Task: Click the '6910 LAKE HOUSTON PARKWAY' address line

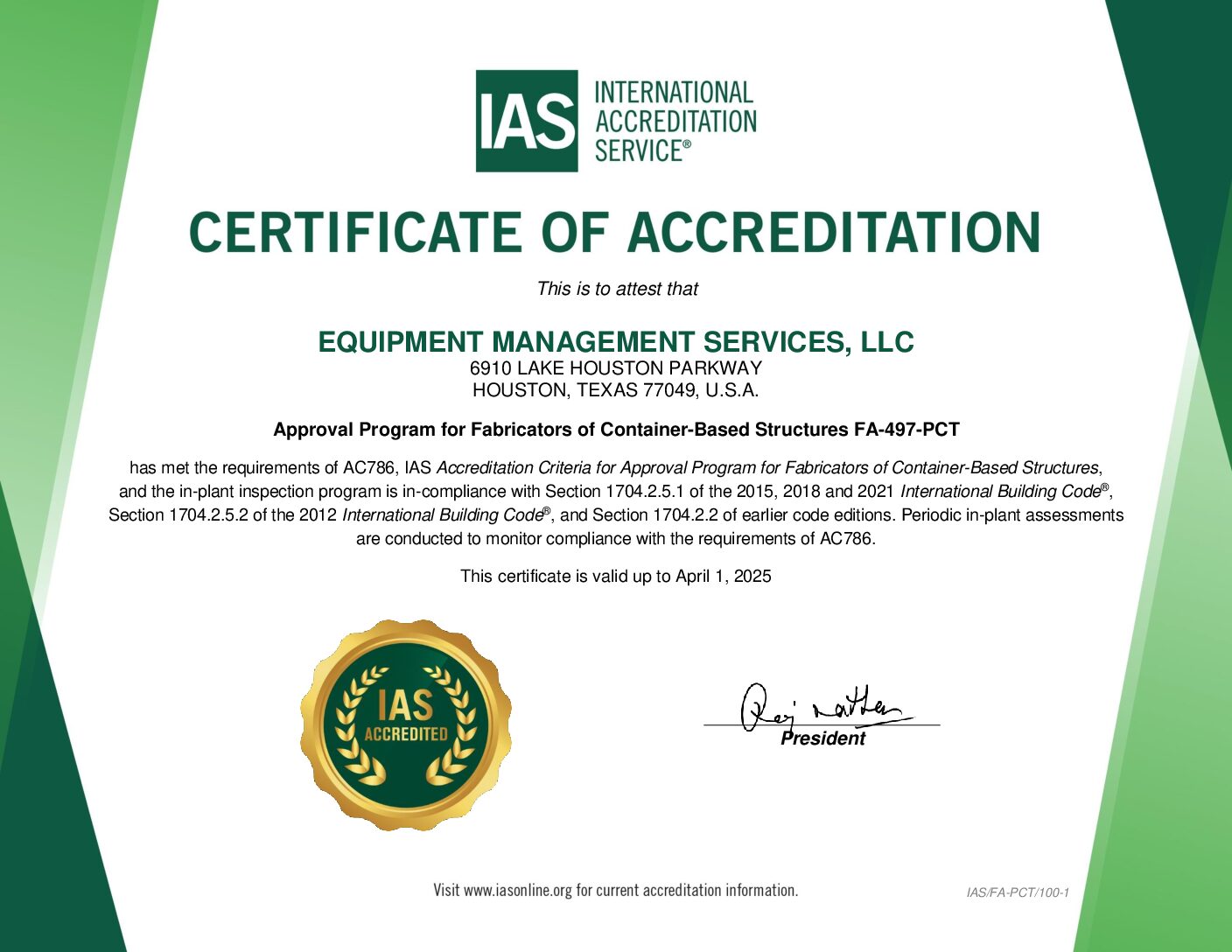Action: point(616,368)
